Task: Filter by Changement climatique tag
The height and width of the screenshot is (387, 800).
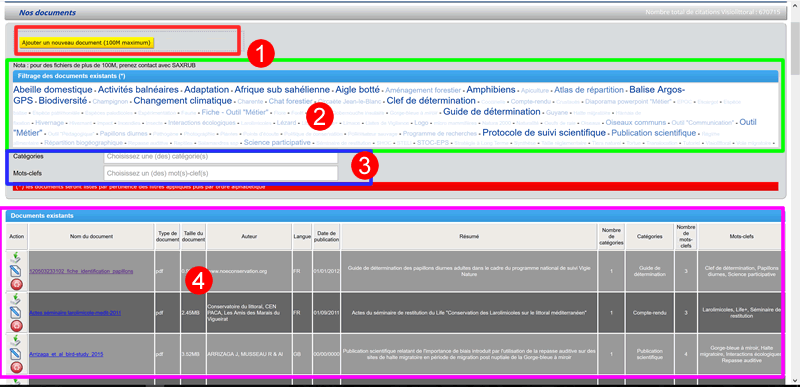Action: coord(183,101)
